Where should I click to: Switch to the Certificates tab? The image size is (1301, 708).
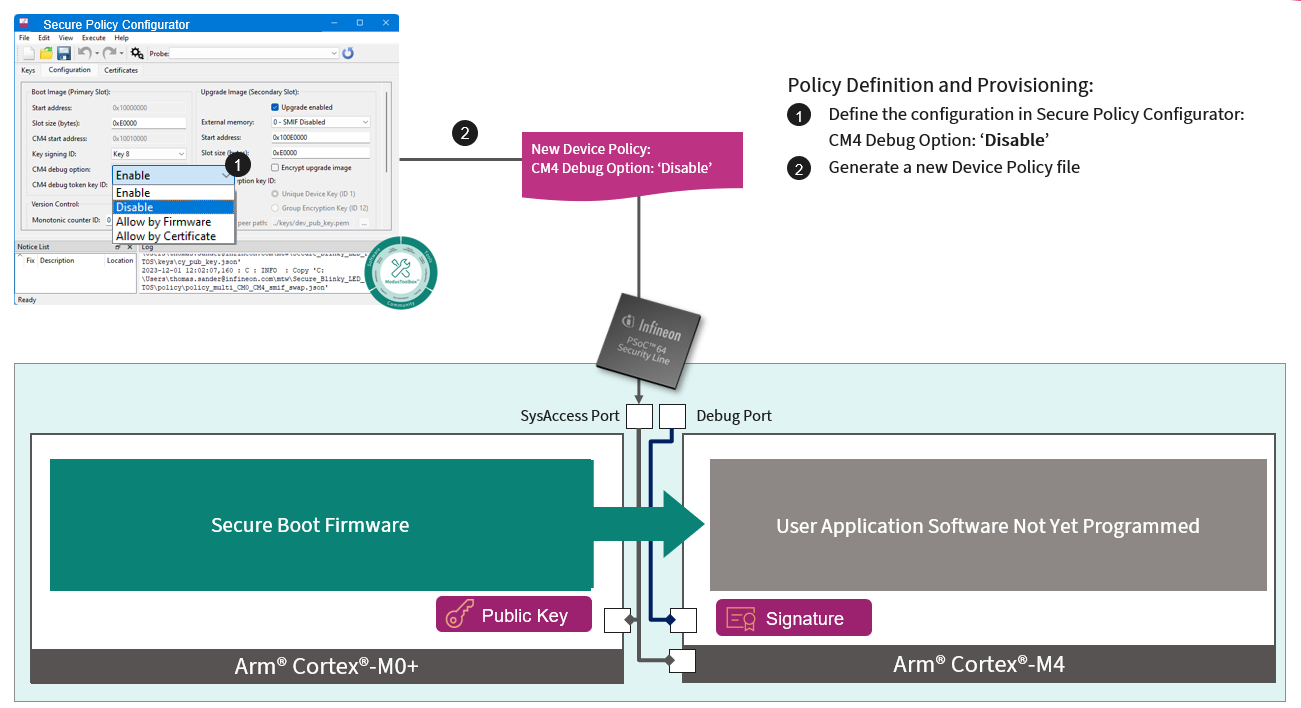tap(121, 70)
